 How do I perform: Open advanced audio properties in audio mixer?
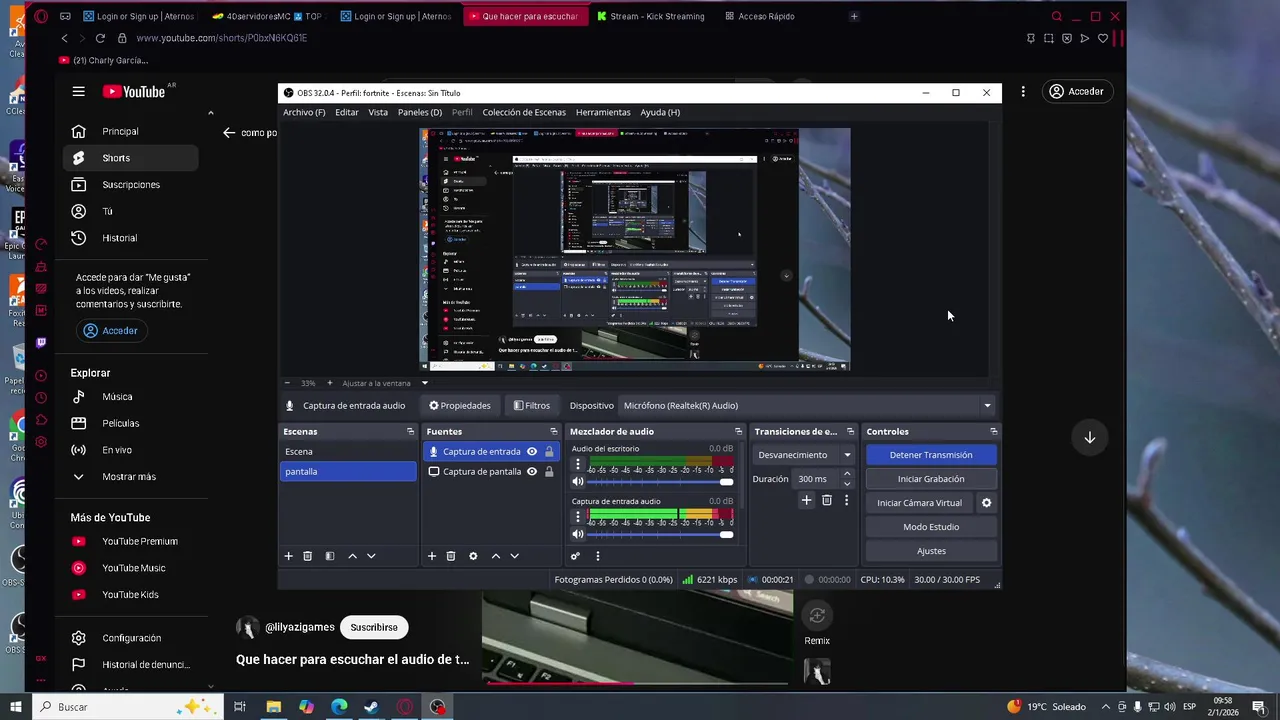pos(575,556)
